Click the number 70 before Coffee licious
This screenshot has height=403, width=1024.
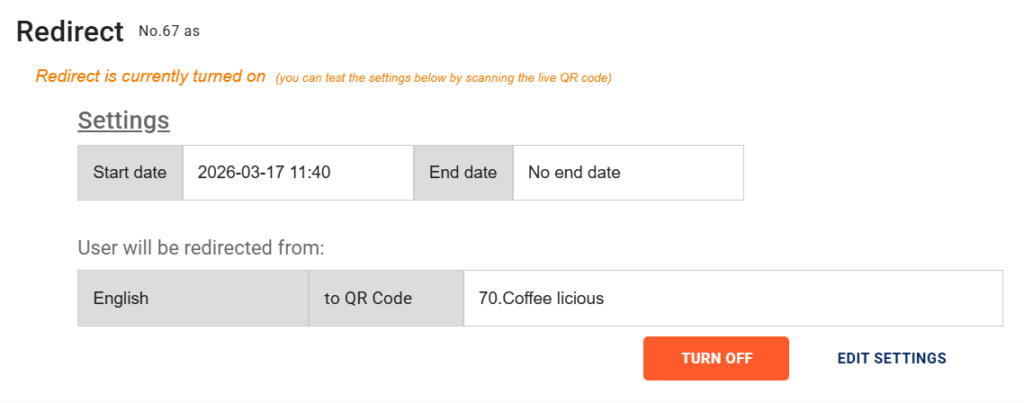click(x=488, y=298)
